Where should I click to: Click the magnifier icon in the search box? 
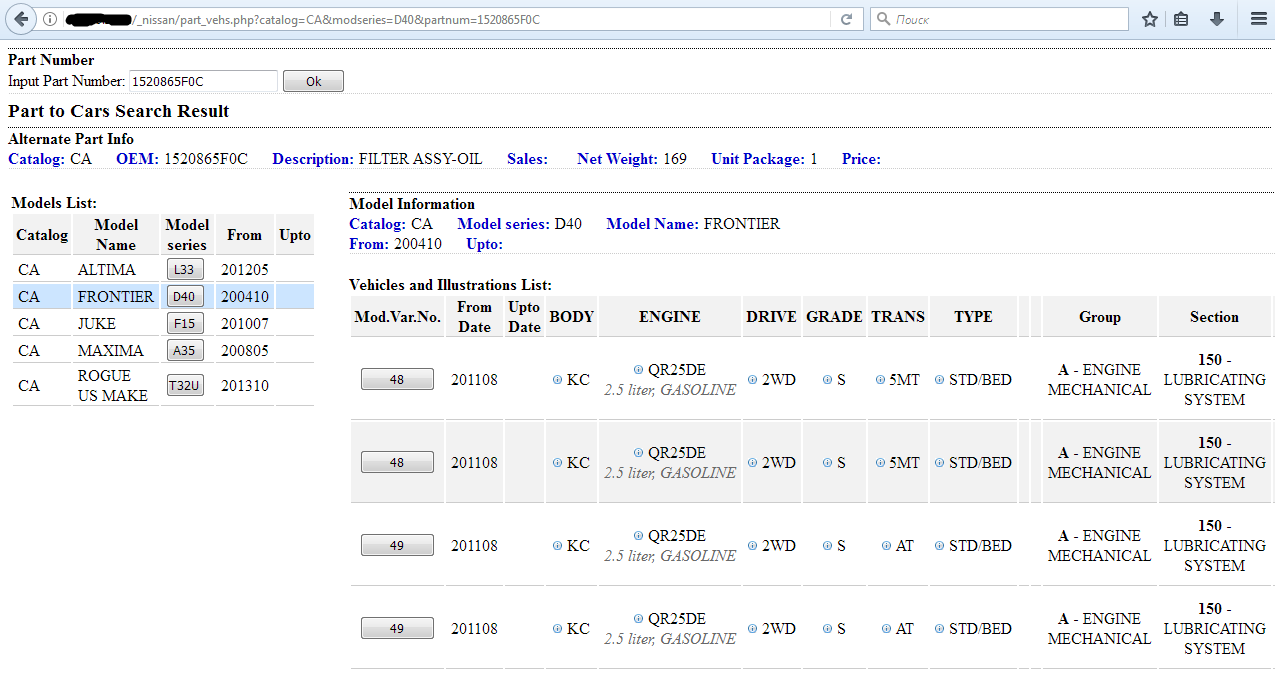[x=883, y=19]
